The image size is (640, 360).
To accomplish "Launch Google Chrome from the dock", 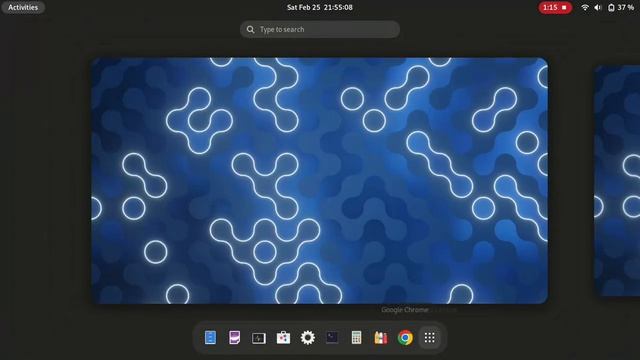I will (x=405, y=338).
